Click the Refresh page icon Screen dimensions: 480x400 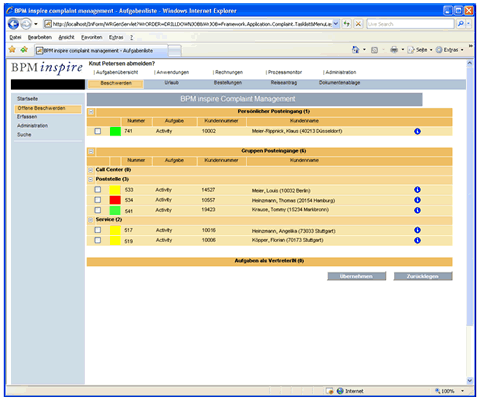coord(347,24)
